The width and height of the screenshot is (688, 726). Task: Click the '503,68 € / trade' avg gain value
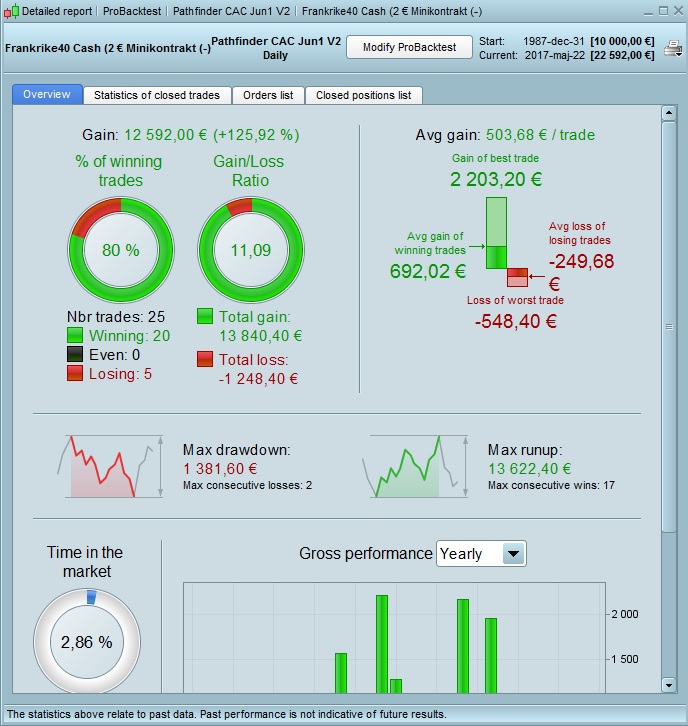[x=540, y=135]
